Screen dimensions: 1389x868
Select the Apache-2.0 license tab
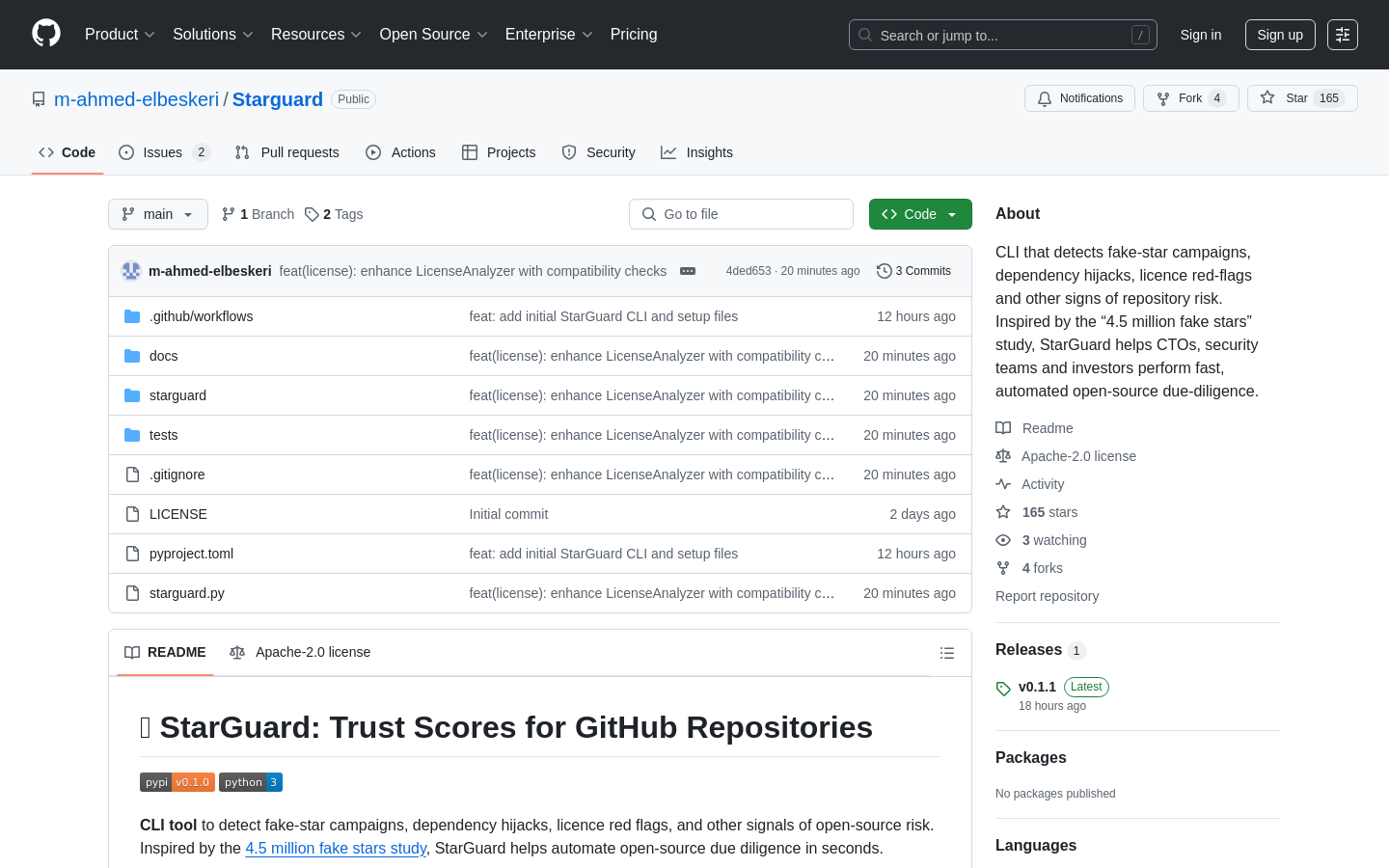pos(300,652)
